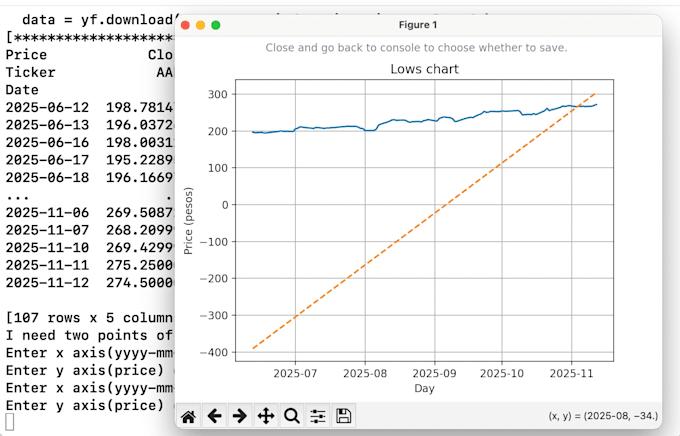
Task: Save the figure with floppy disk icon
Action: coord(343,416)
